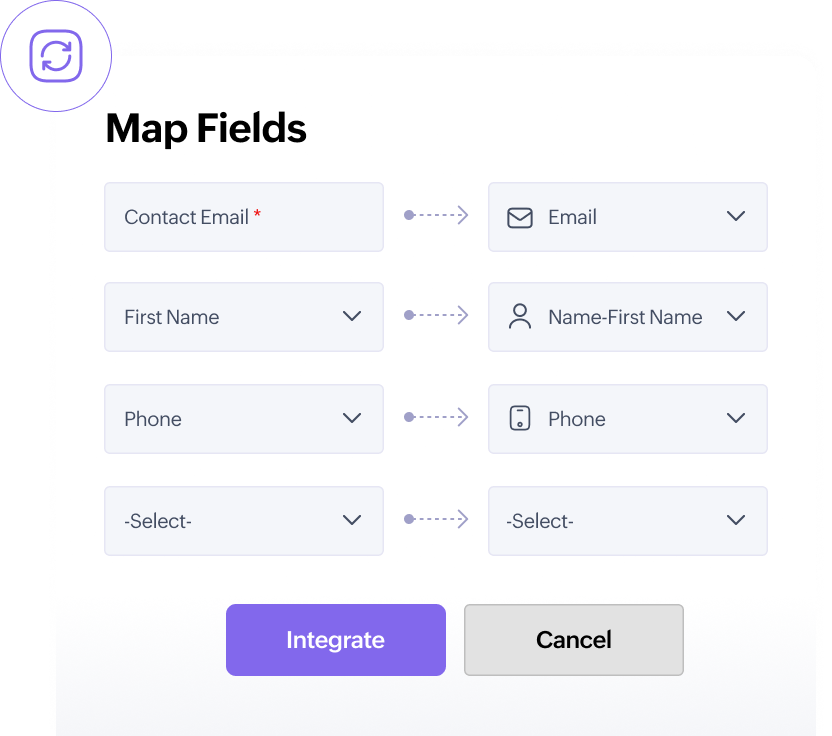Choose a target field in right -Select- dropdown
This screenshot has width=832, height=736.
coord(628,521)
